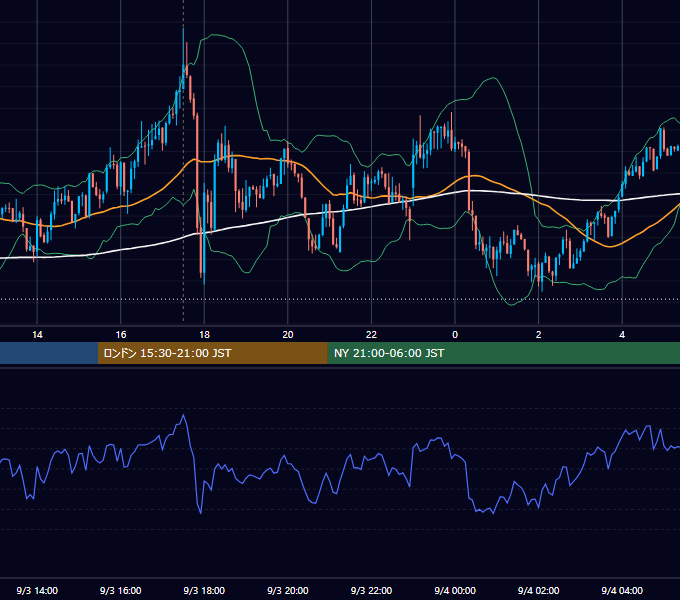
Task: Click the 9/3 18:00 label on oscillator axis
Action: [x=204, y=591]
